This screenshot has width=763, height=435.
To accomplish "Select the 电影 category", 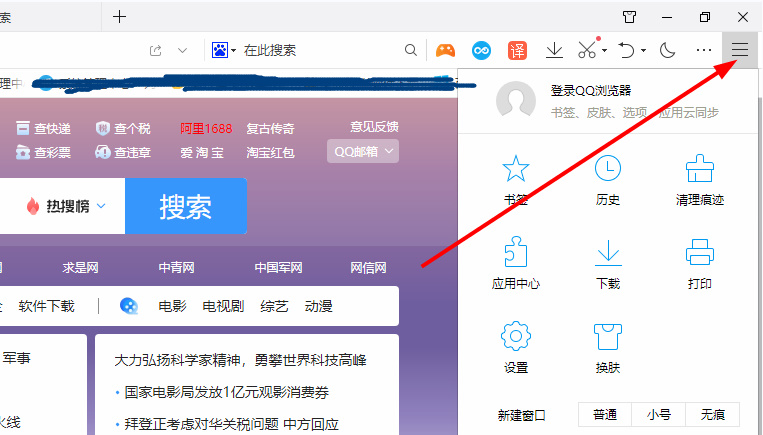I will click(x=172, y=306).
